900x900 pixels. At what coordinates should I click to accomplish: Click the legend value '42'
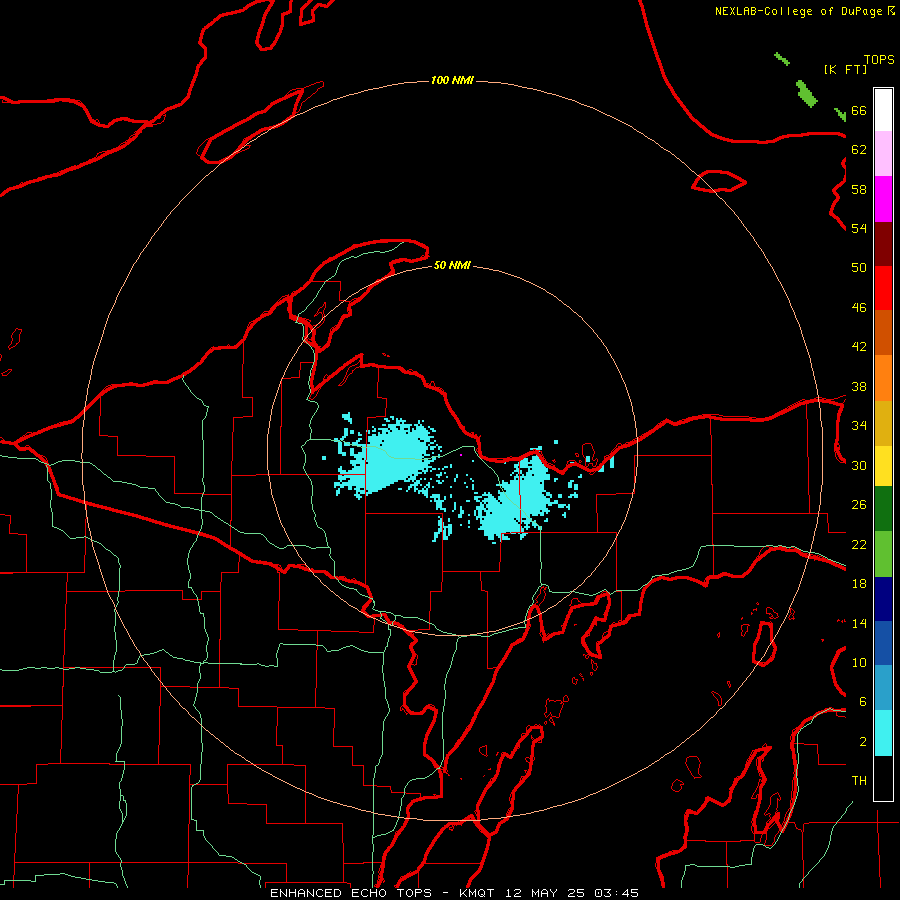click(x=859, y=347)
